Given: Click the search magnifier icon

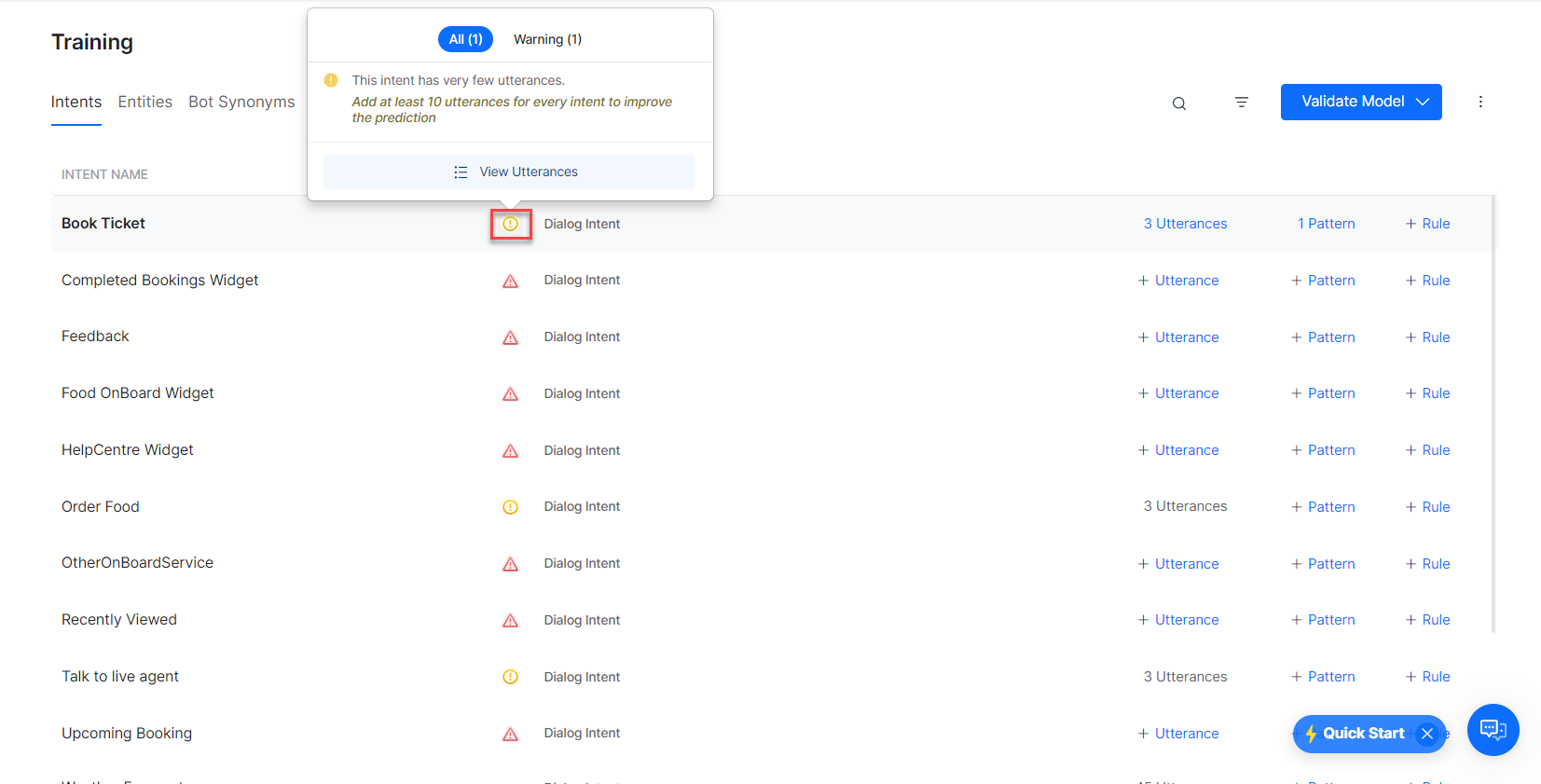Looking at the screenshot, I should click(x=1178, y=103).
